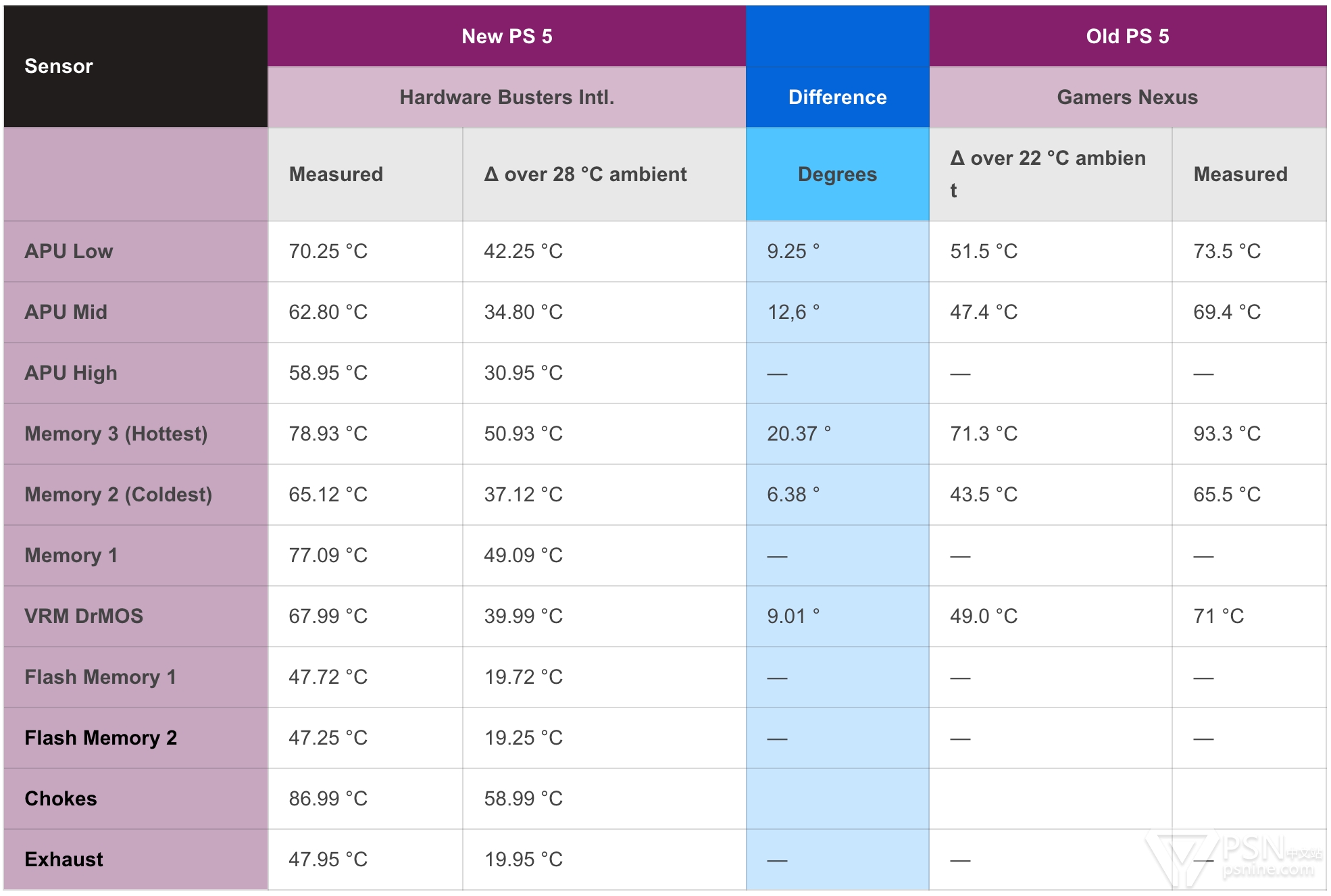Click the 39.99 °C cell

605,616
